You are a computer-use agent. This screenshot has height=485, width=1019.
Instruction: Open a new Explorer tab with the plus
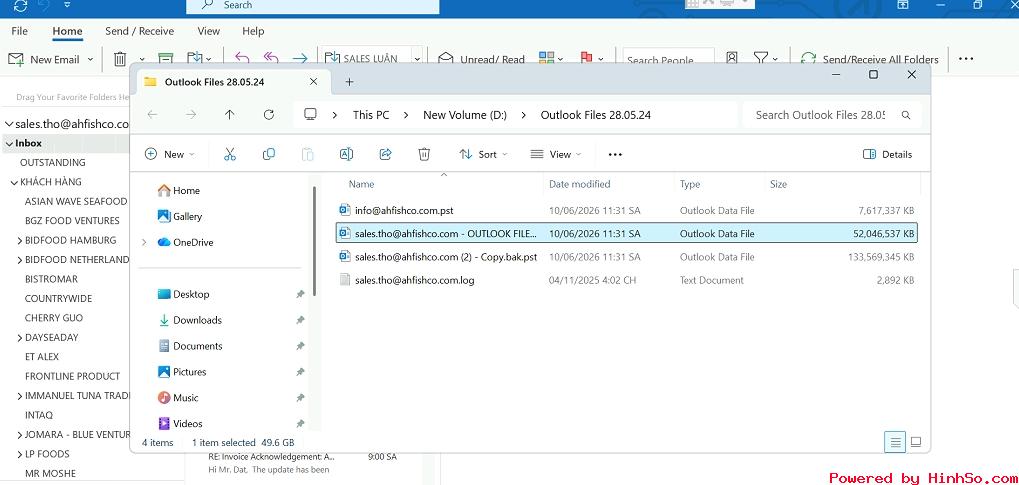click(349, 82)
